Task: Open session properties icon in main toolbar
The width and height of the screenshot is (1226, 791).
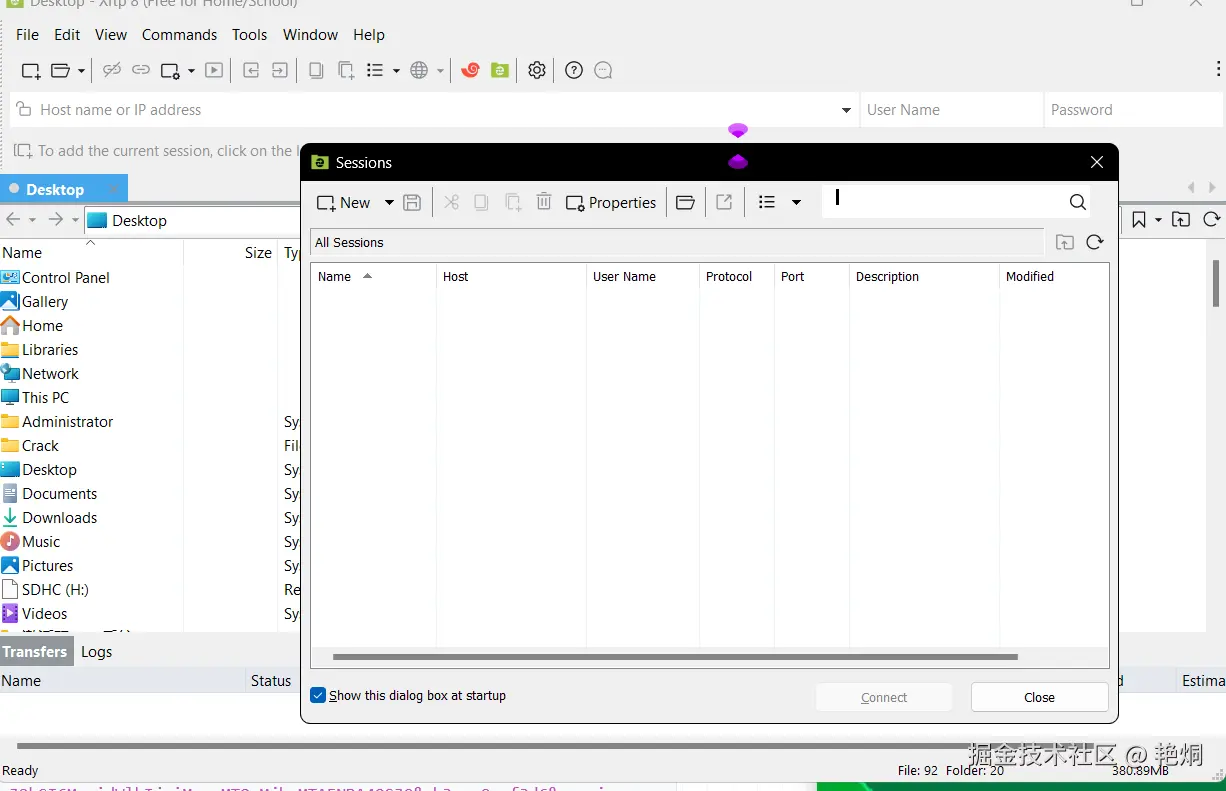Action: click(170, 70)
